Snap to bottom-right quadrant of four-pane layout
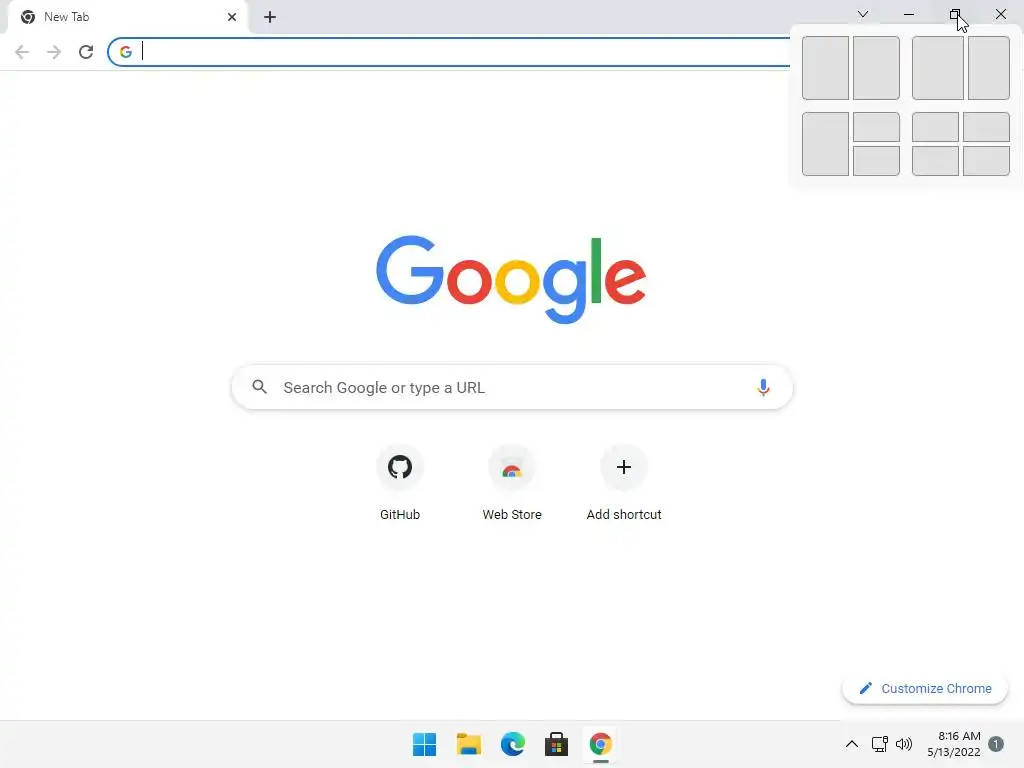 pyautogui.click(x=986, y=161)
